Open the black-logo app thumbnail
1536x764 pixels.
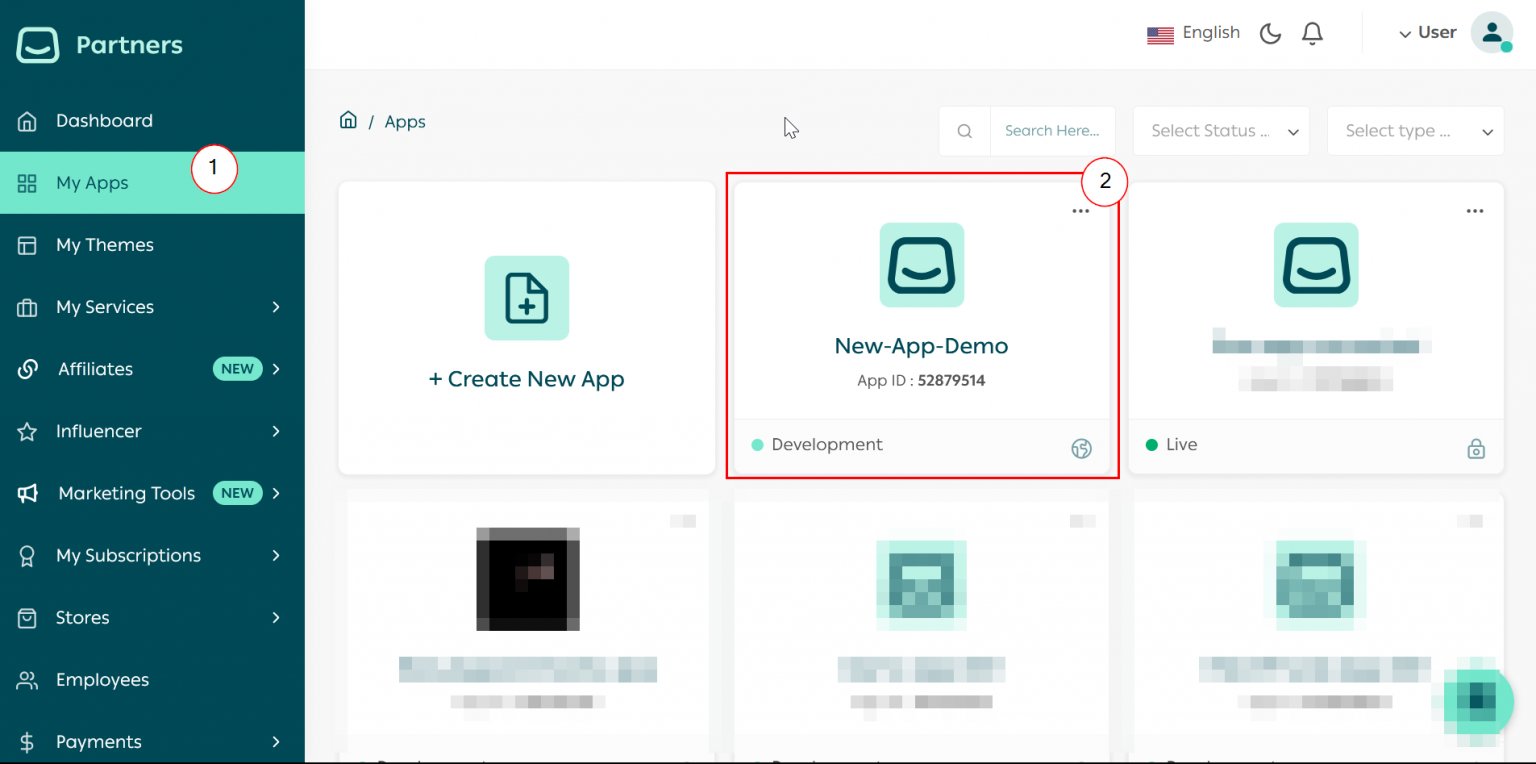point(528,578)
